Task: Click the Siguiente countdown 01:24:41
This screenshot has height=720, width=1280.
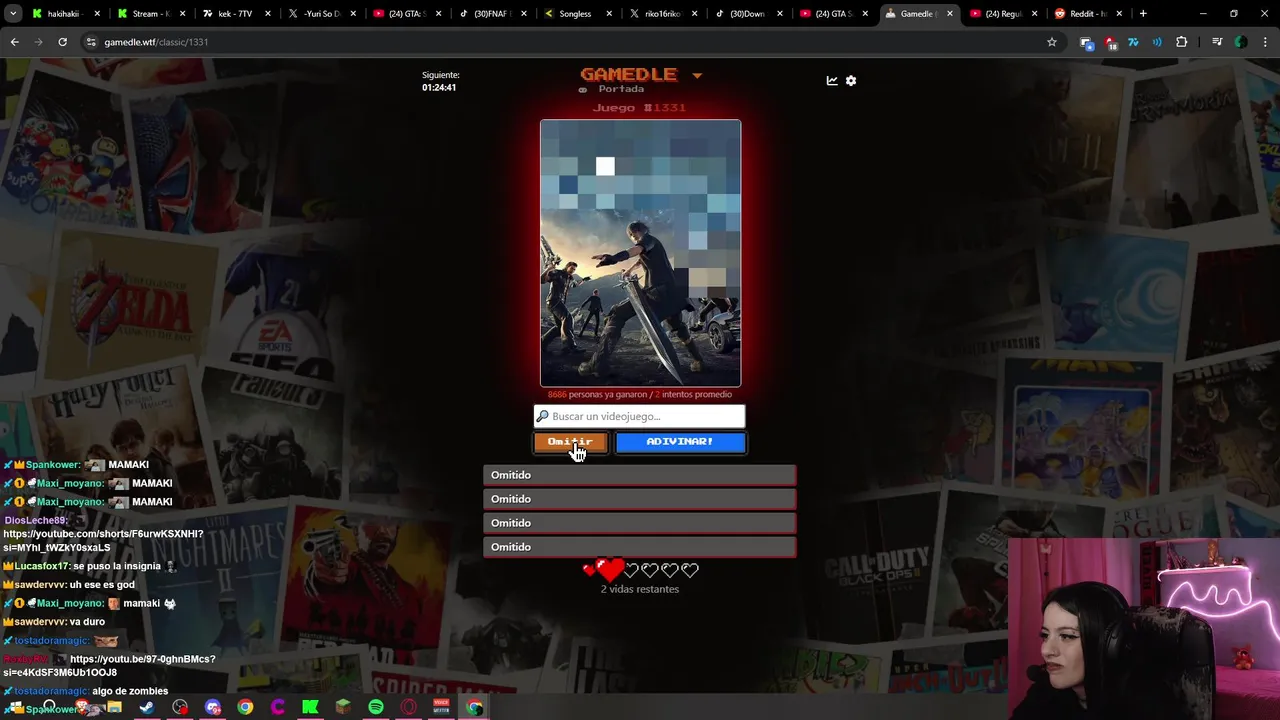Action: click(439, 88)
